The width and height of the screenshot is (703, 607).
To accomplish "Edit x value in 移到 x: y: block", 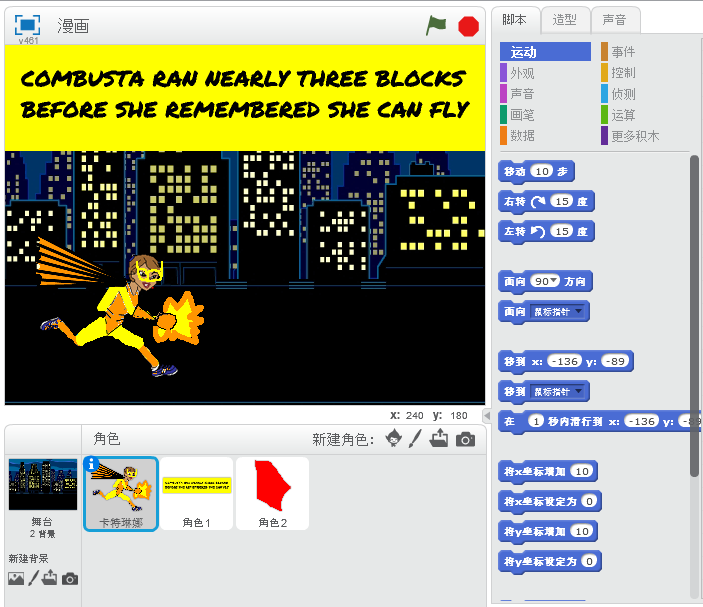I will [564, 361].
